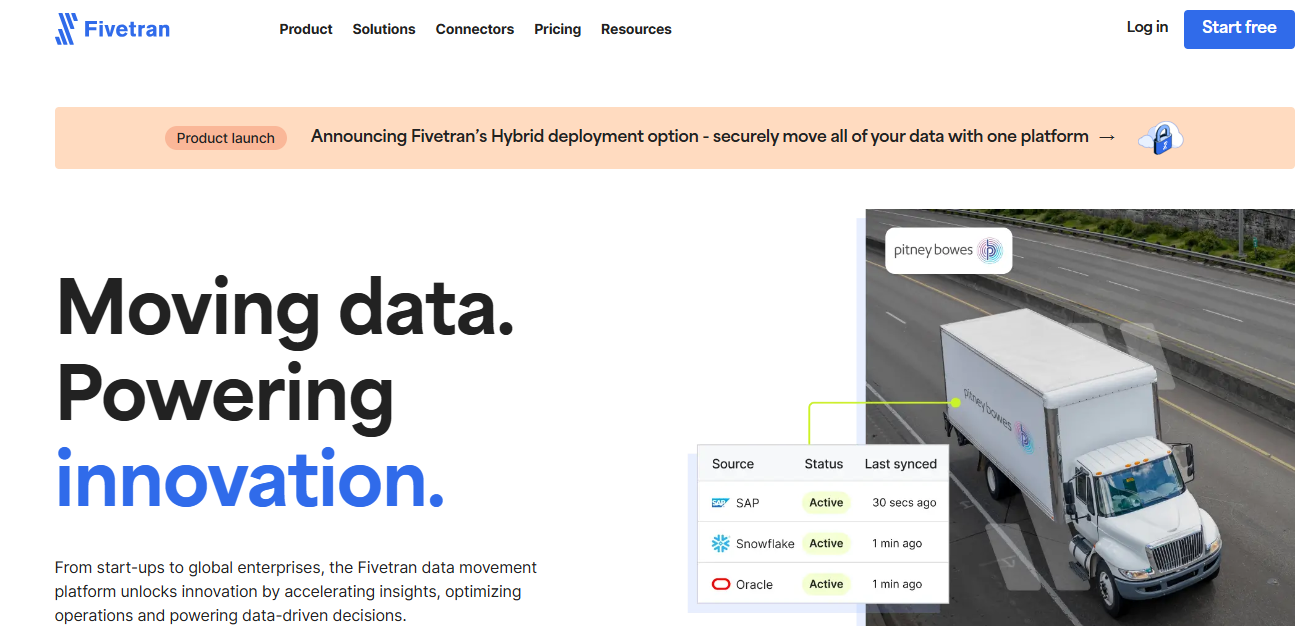Click the Product launch badge
This screenshot has width=1303, height=626.
point(226,138)
